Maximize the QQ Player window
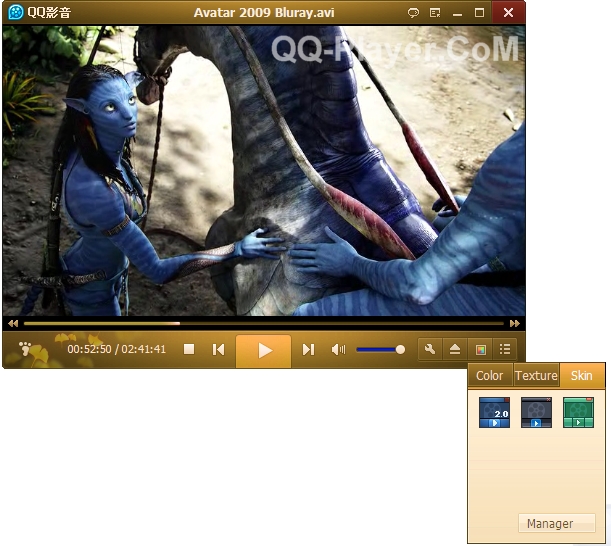Image resolution: width=611 pixels, height=546 pixels. [x=480, y=13]
